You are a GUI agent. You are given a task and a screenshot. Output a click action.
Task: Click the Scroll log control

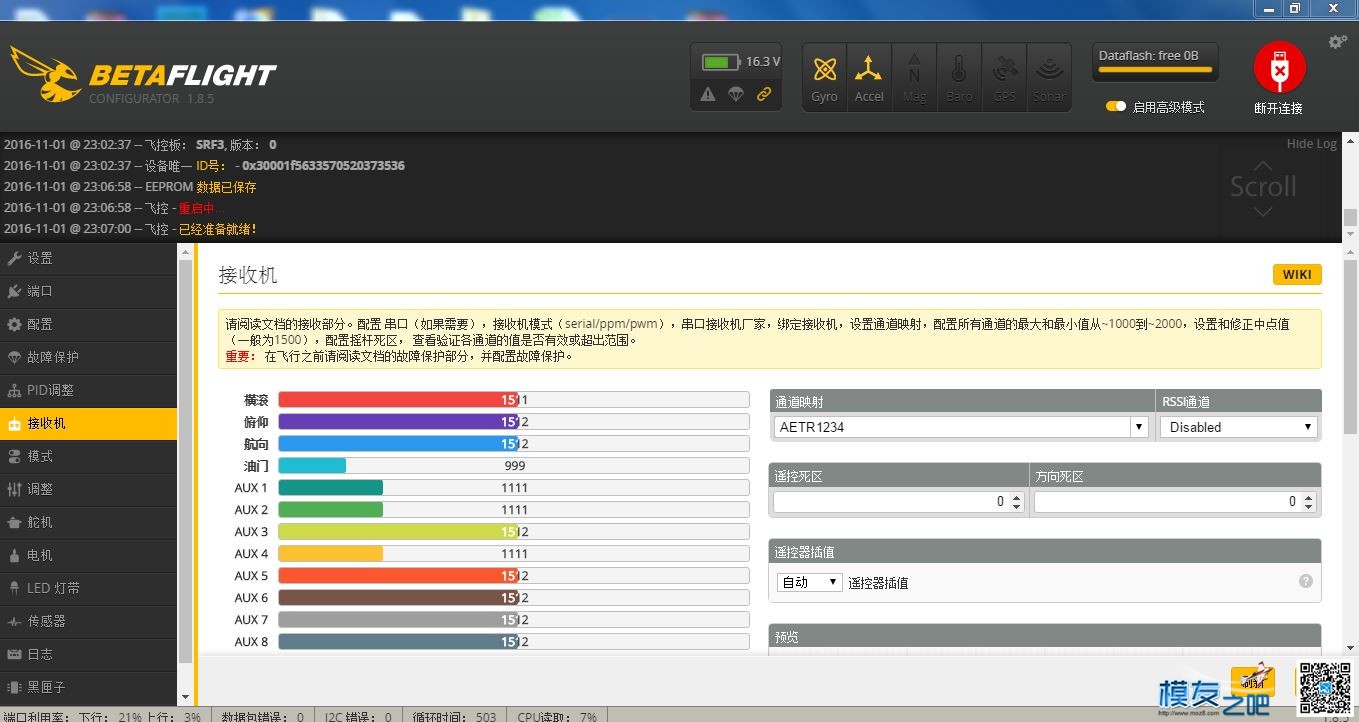(x=1263, y=187)
